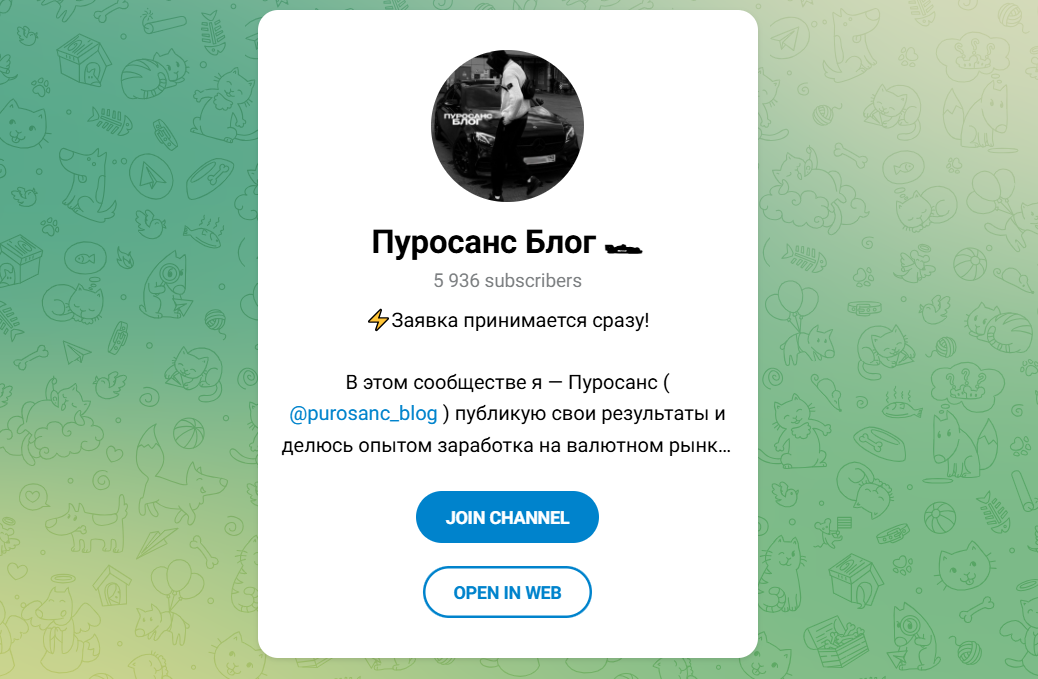This screenshot has width=1038, height=679.
Task: Open the @purosanc_blog profile link
Action: point(363,414)
